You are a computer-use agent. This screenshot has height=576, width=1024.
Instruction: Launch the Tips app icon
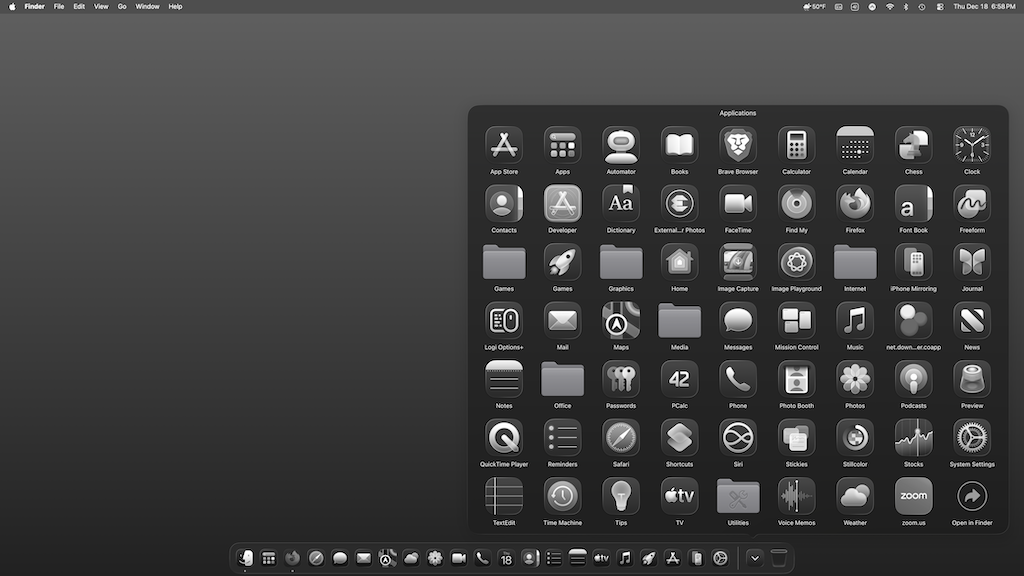click(620, 496)
